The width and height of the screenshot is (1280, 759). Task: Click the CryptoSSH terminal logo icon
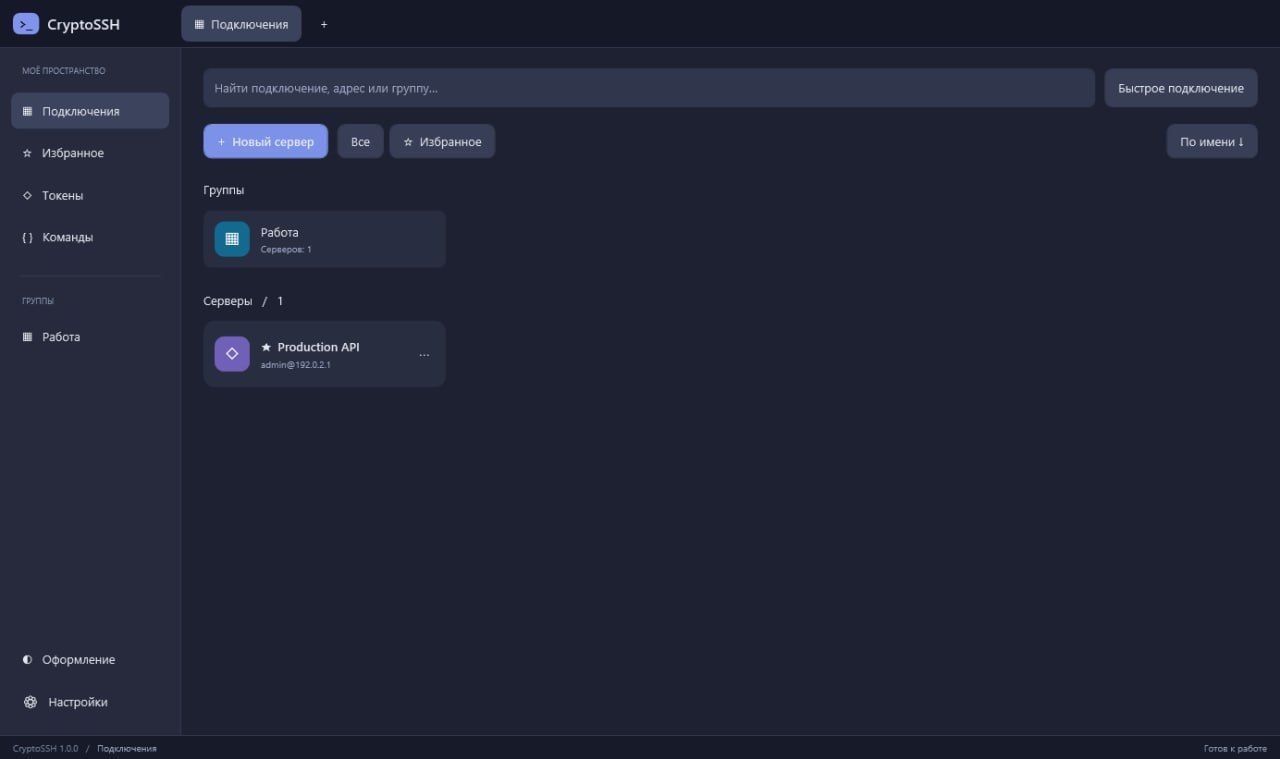26,24
